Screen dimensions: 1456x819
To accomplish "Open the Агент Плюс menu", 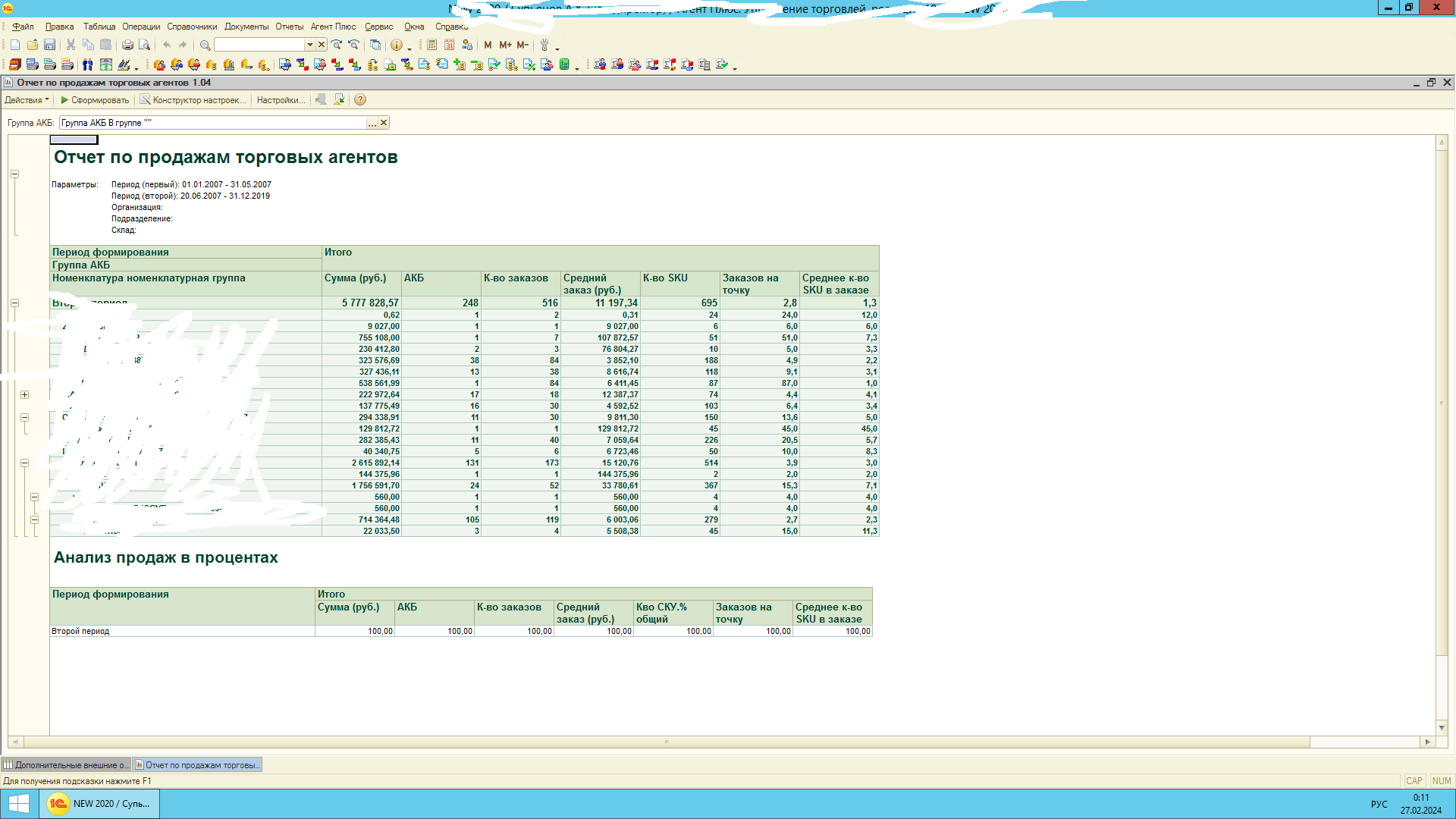I will click(x=333, y=27).
